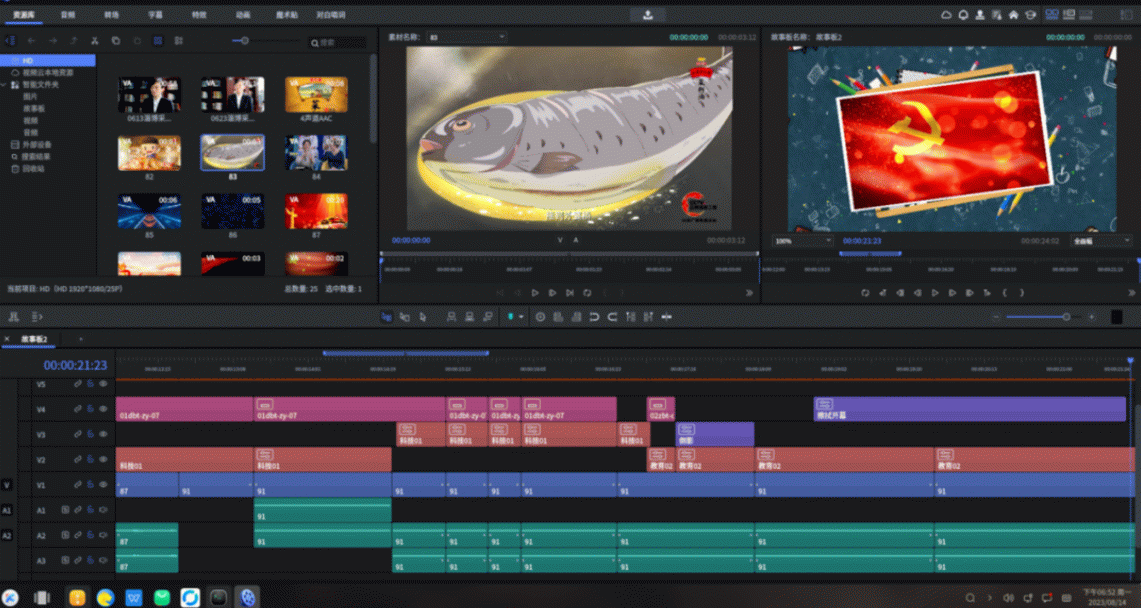
Task: Go up one folder level in library
Action: tap(73, 41)
